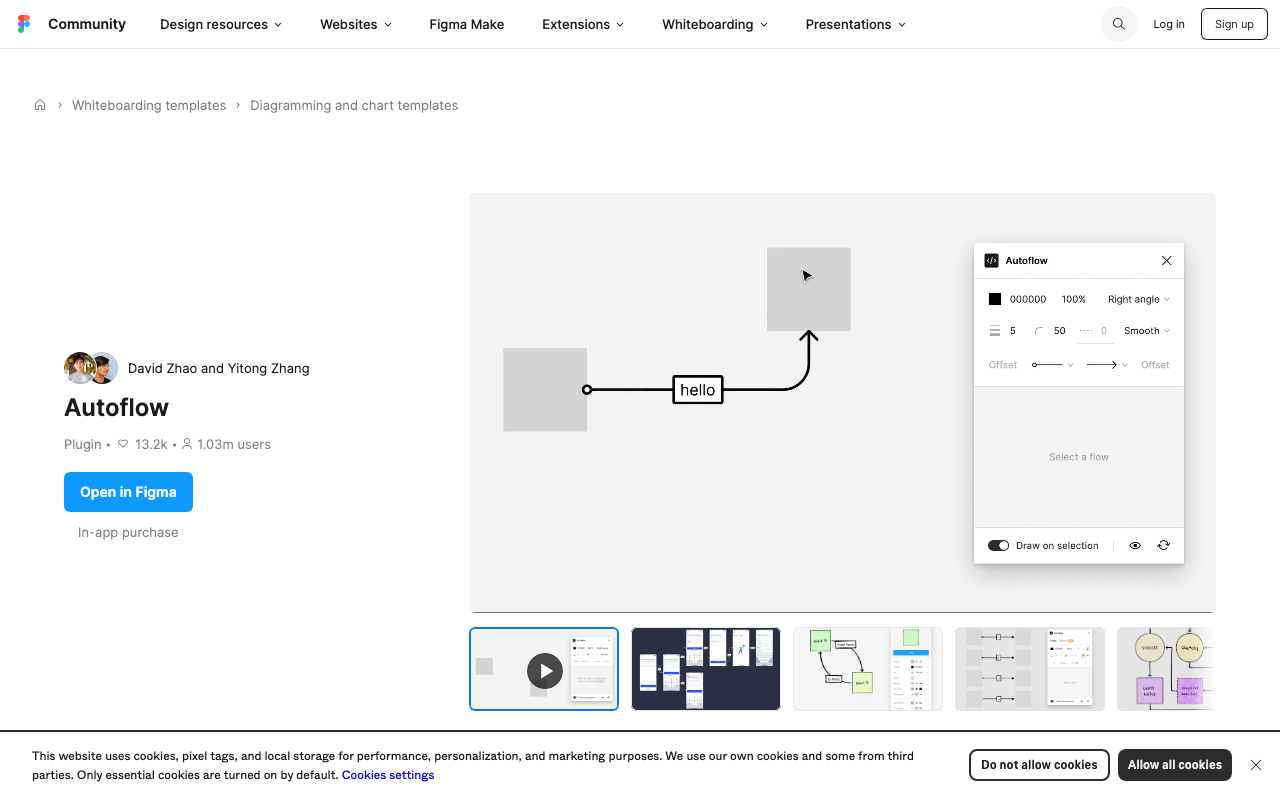The image size is (1280, 800).
Task: Click the stroke weight lines icon
Action: [x=994, y=331]
